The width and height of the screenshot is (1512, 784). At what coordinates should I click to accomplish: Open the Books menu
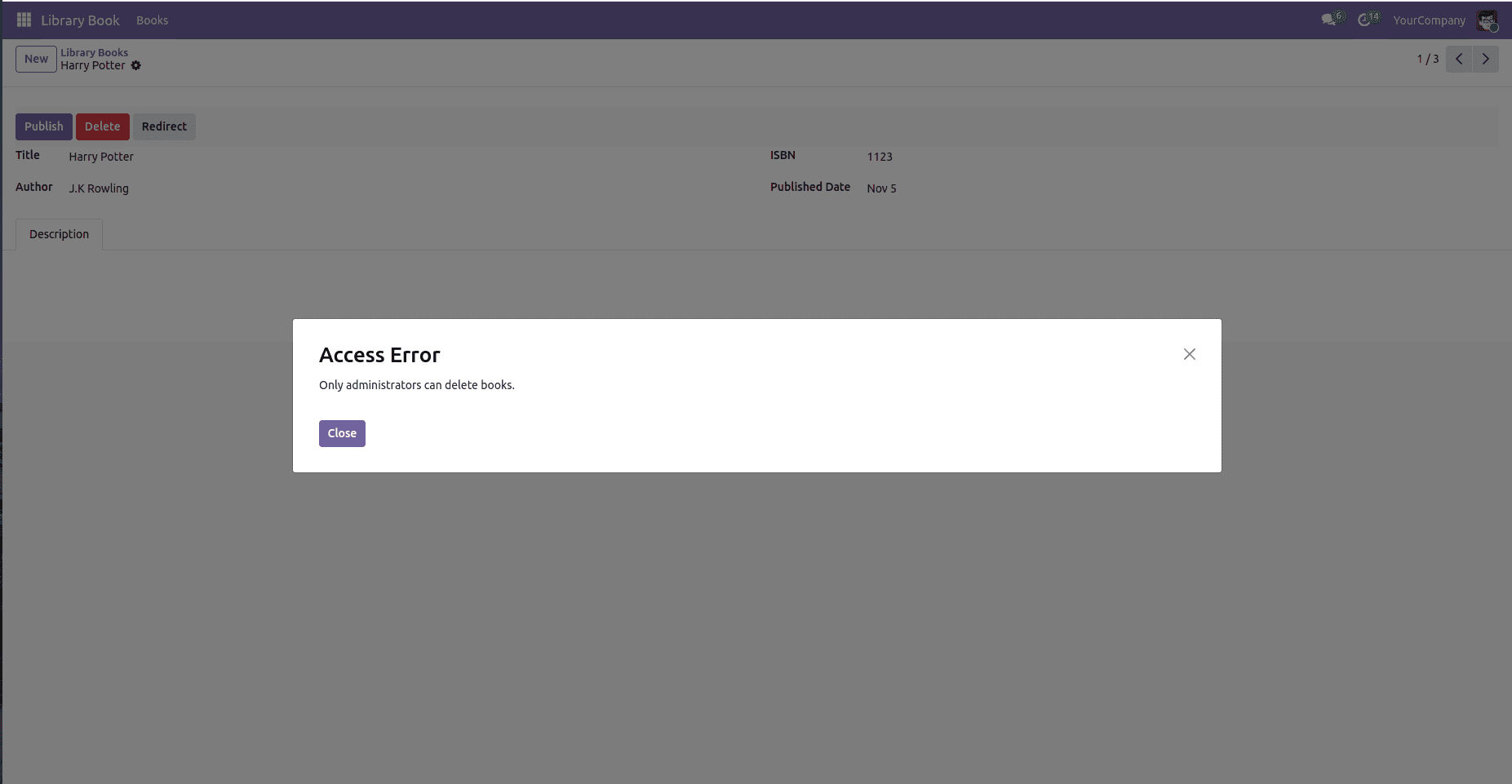[x=152, y=20]
